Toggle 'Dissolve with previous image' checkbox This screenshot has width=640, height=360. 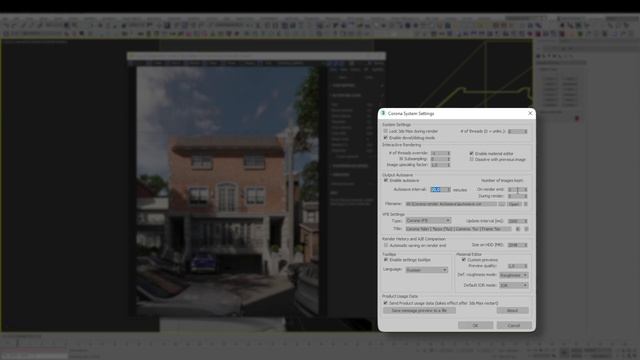(x=471, y=159)
